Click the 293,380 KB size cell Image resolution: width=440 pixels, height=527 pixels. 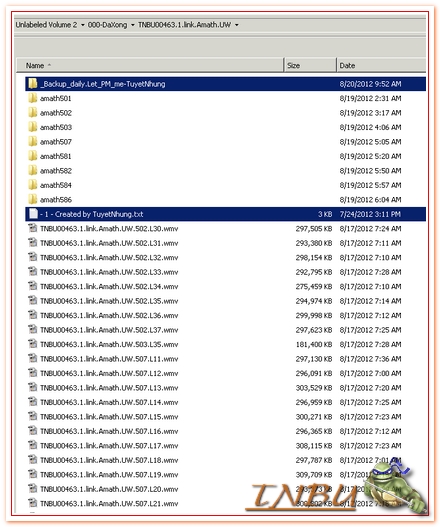(x=314, y=243)
